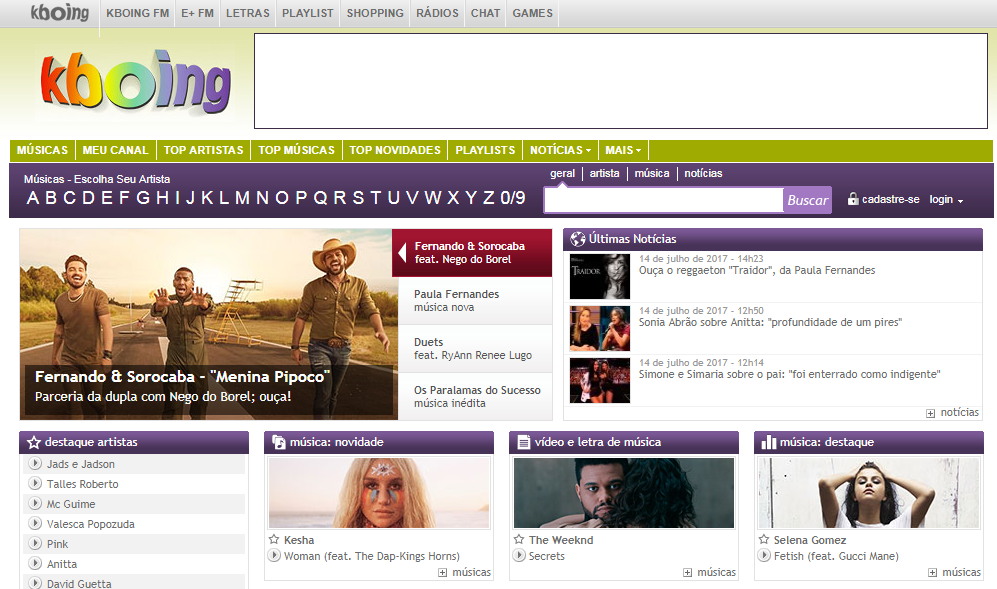Select Duets feat. RyAnn Renee Lugo slide
This screenshot has height=589, width=997.
point(475,349)
